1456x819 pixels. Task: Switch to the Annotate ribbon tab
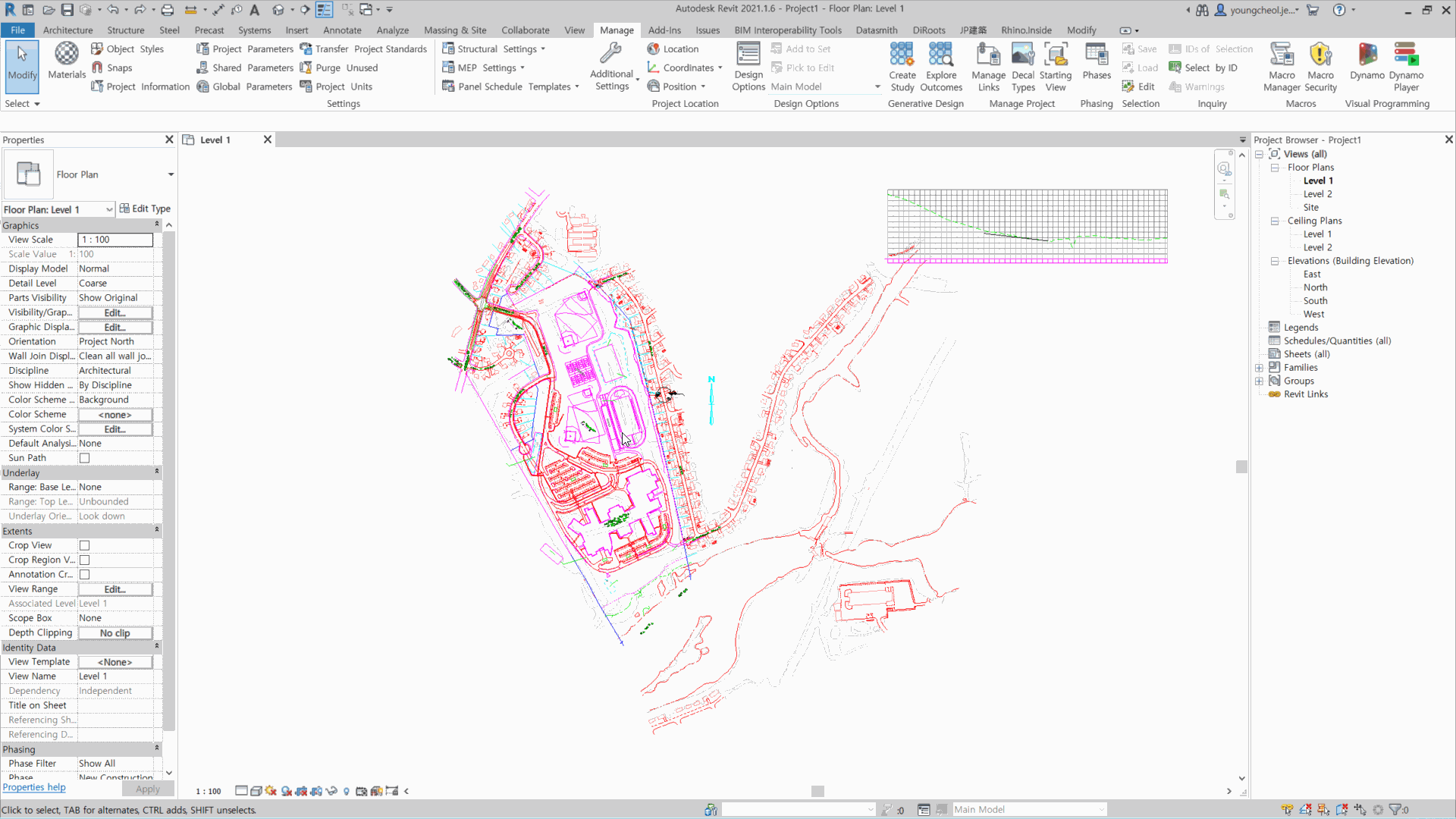tap(342, 30)
